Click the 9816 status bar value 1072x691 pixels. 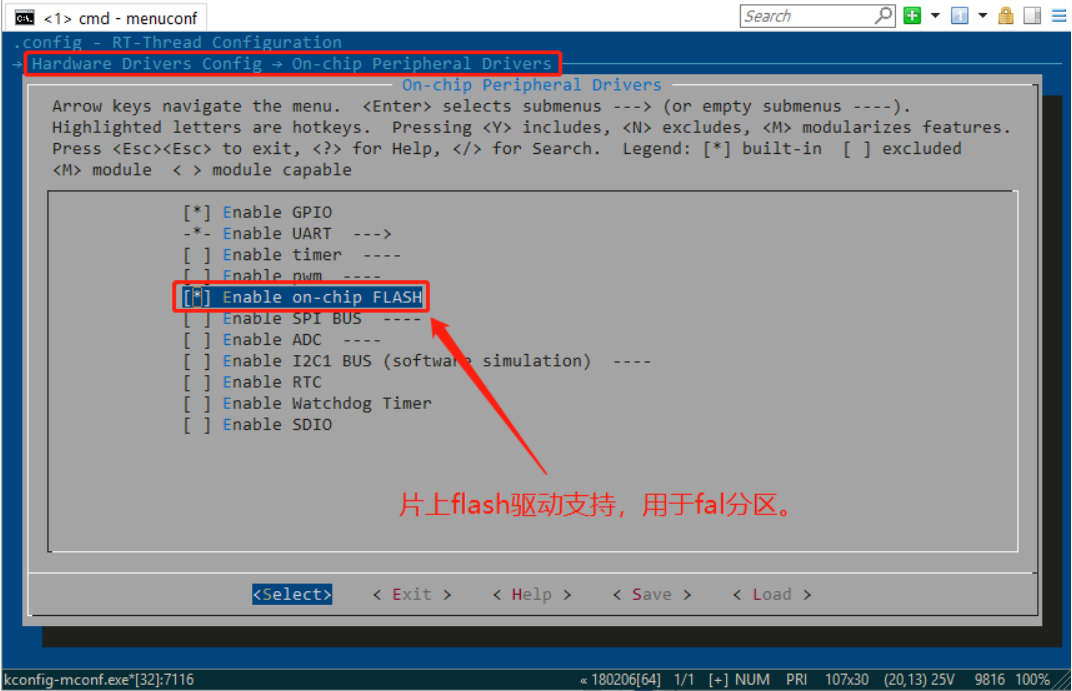coord(989,679)
